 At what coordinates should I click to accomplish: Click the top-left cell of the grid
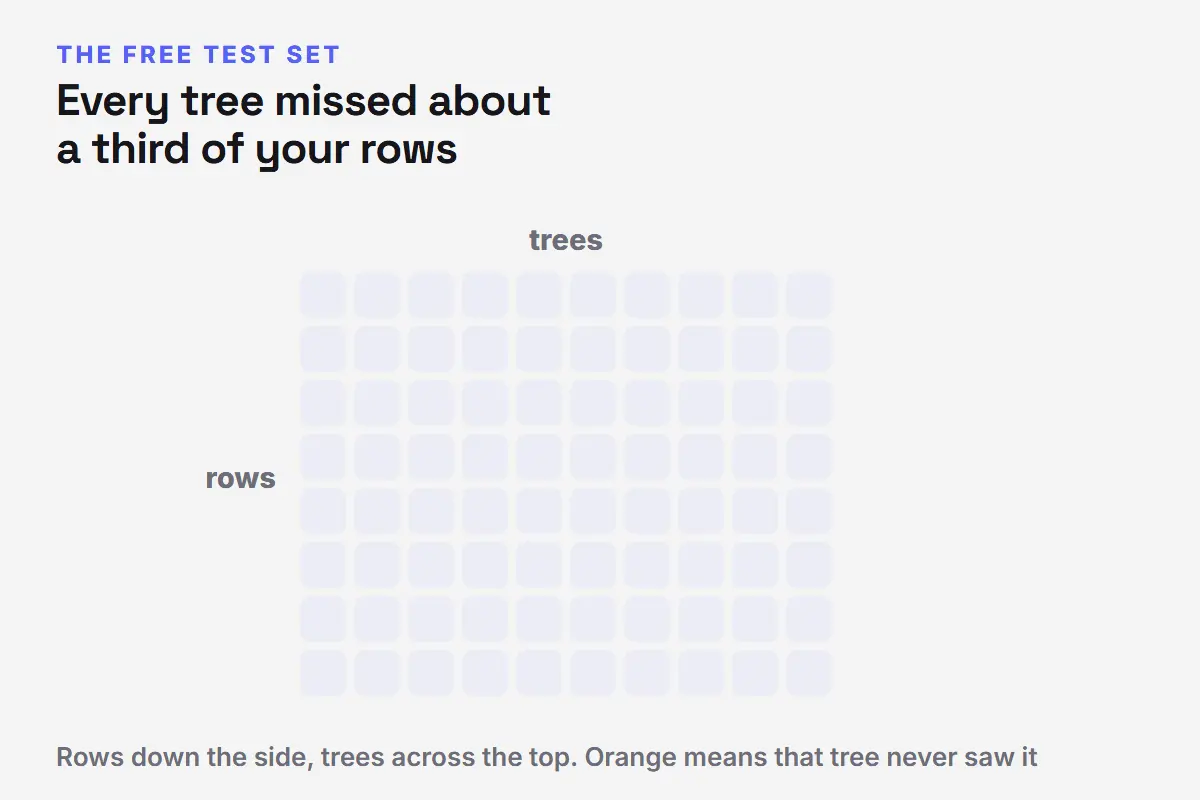(x=323, y=295)
